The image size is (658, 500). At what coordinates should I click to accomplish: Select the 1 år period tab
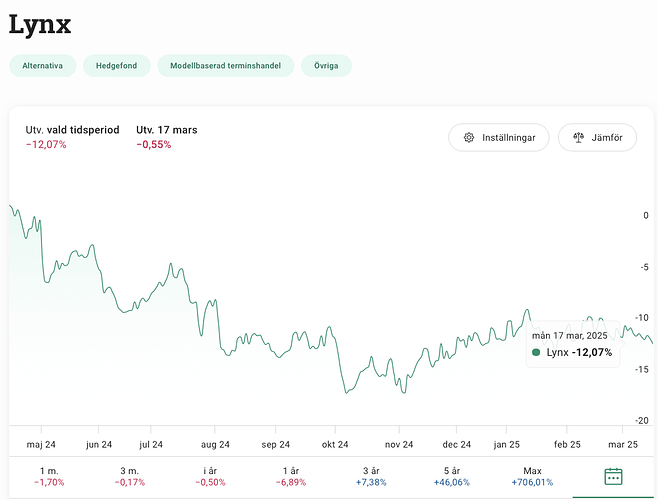(x=291, y=476)
